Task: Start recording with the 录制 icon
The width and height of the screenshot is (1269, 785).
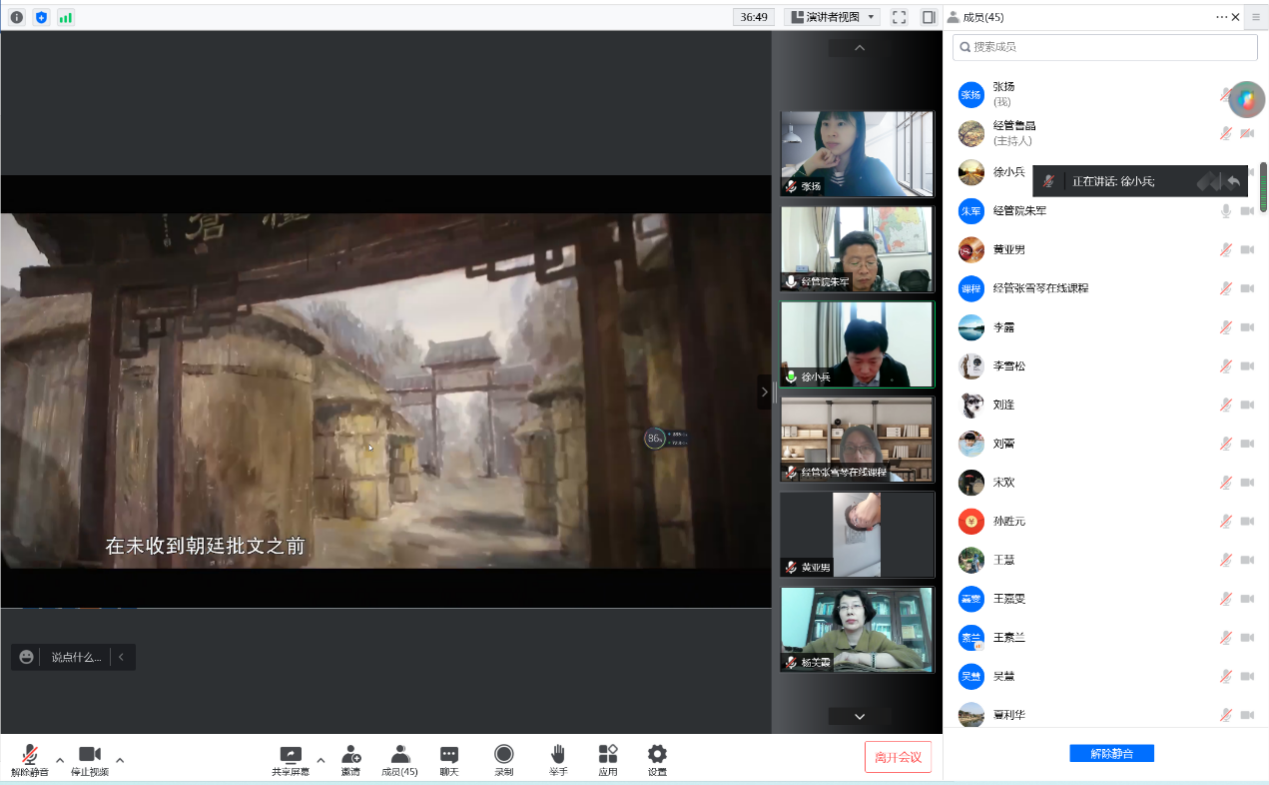Action: click(504, 760)
